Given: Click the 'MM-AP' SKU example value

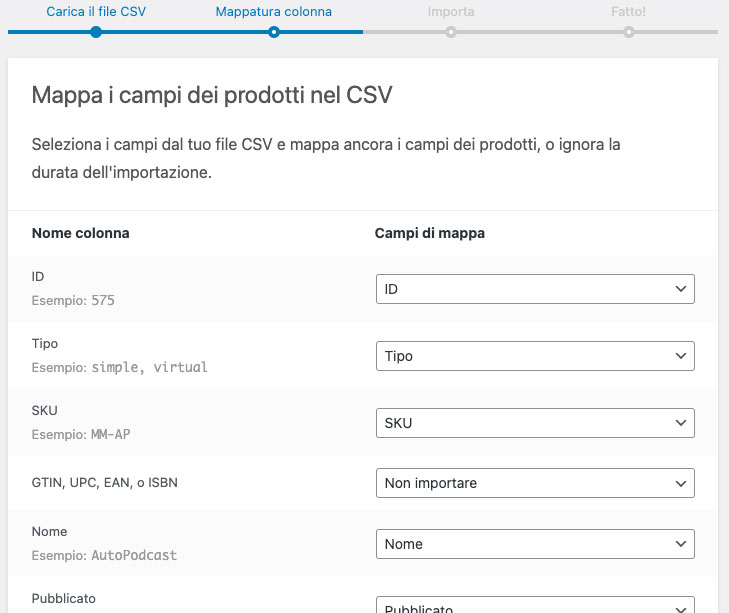Looking at the screenshot, I should pos(112,434).
